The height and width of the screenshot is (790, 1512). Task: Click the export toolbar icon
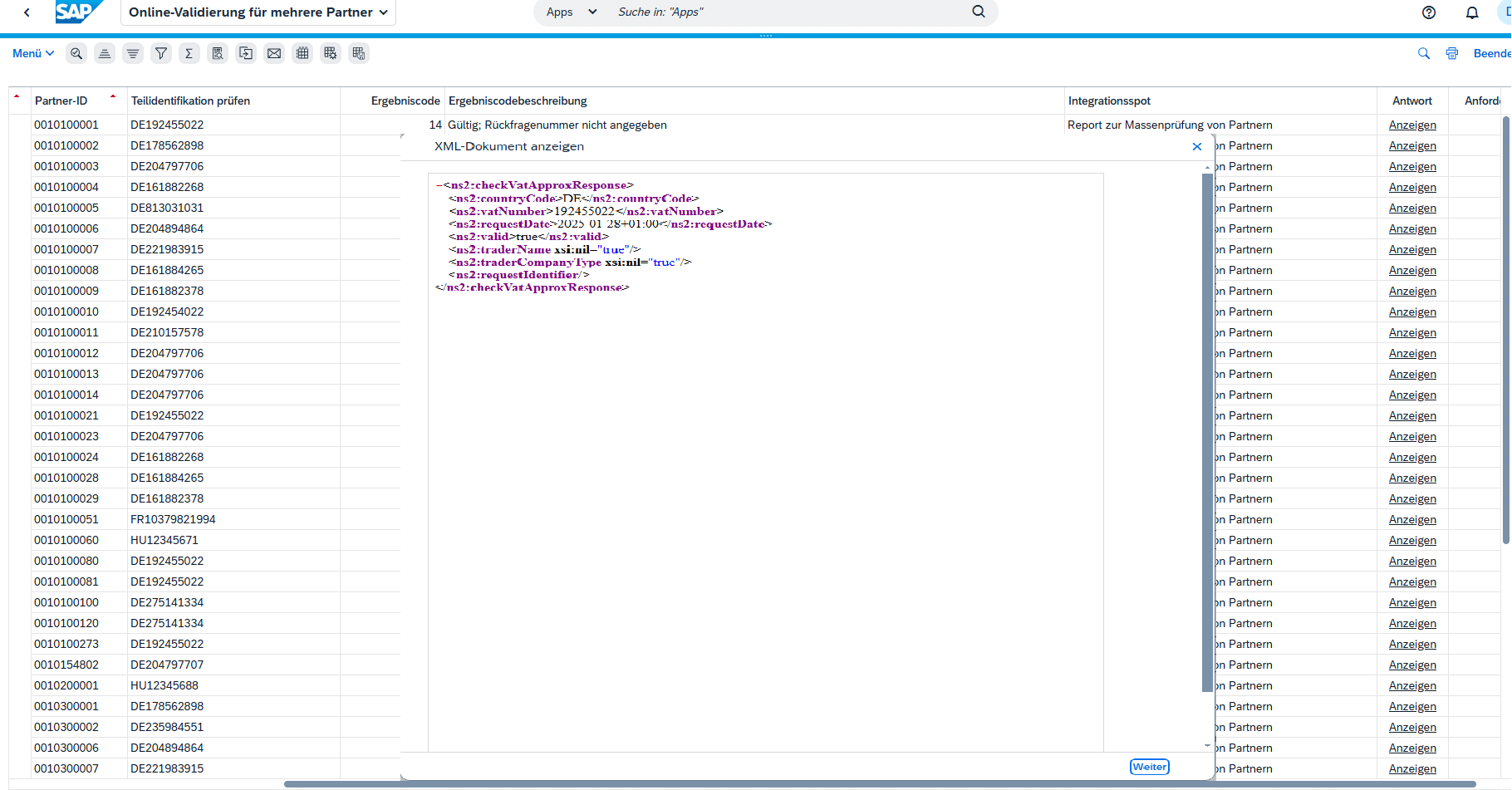246,53
